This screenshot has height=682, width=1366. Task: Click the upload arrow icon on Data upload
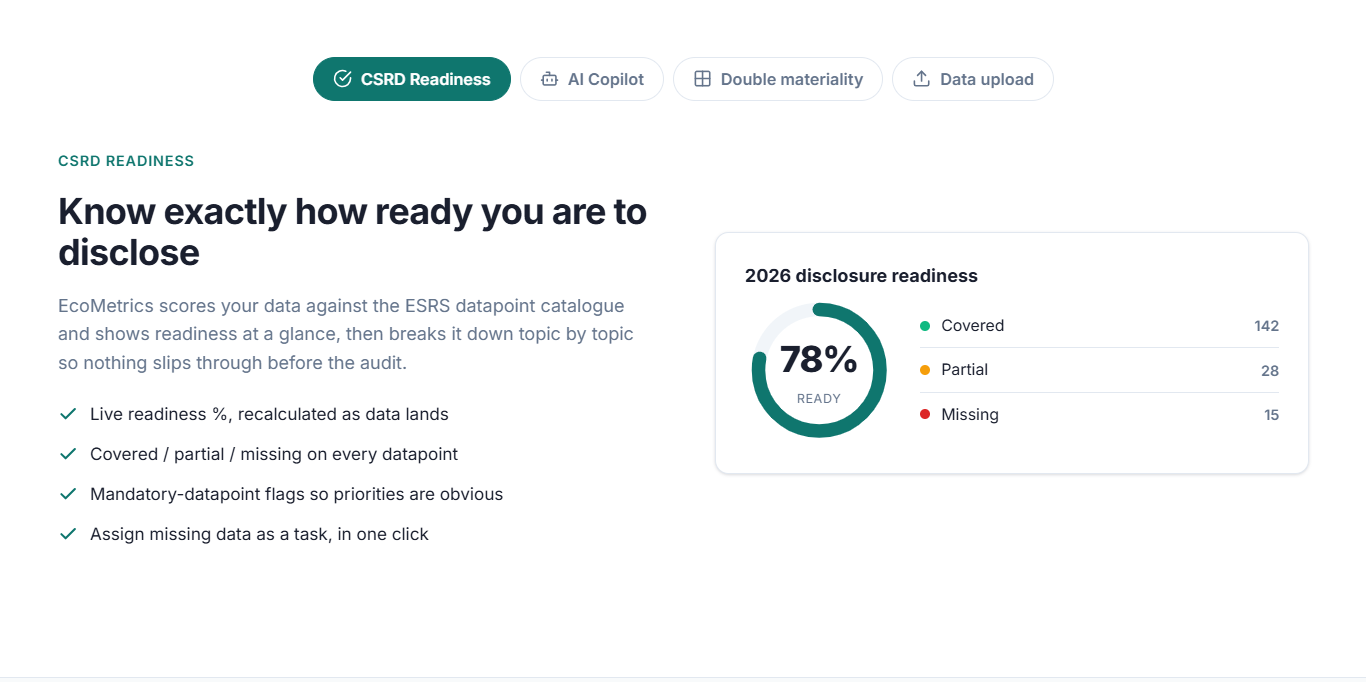(922, 79)
